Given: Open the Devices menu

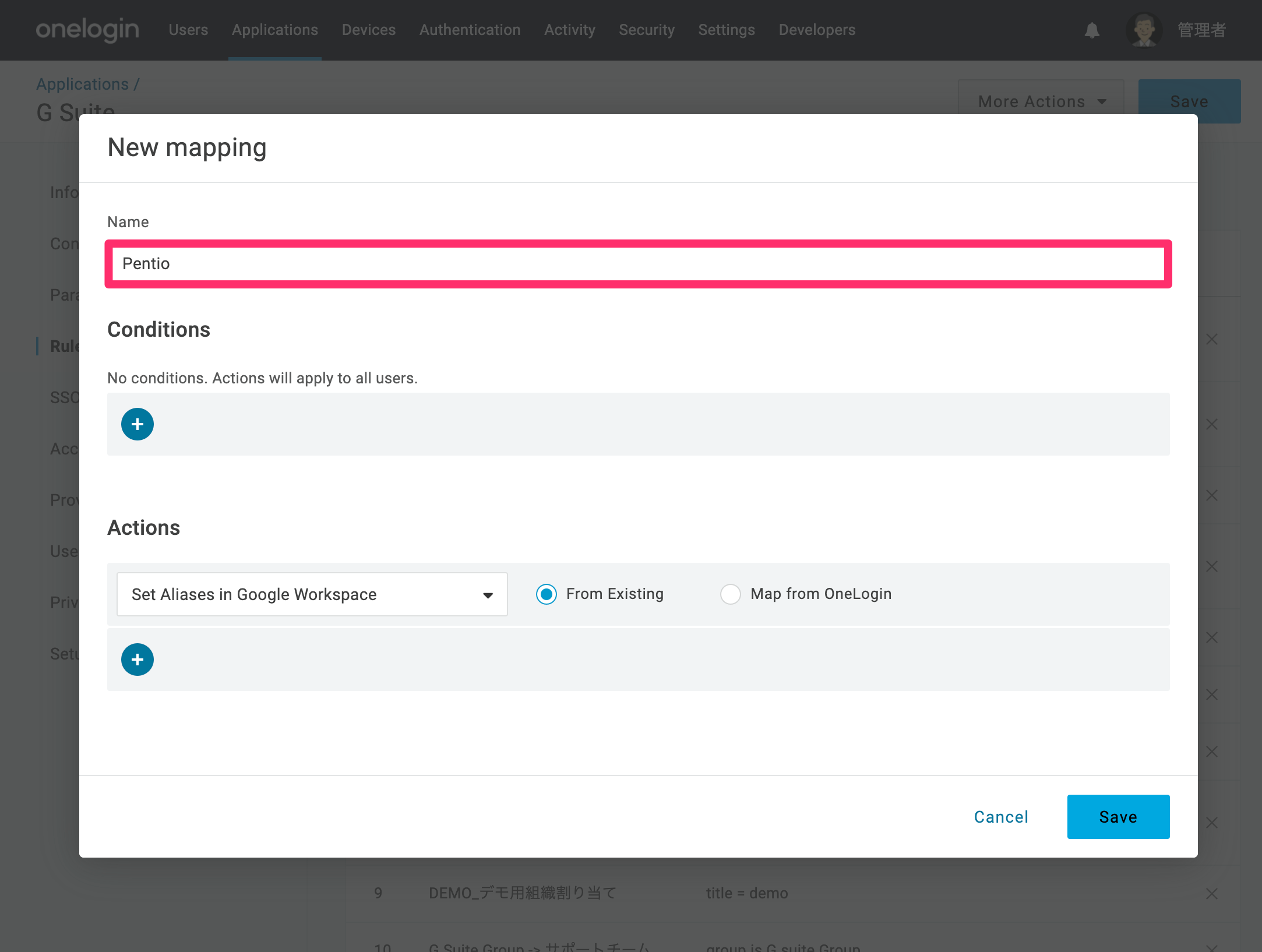Looking at the screenshot, I should [369, 30].
